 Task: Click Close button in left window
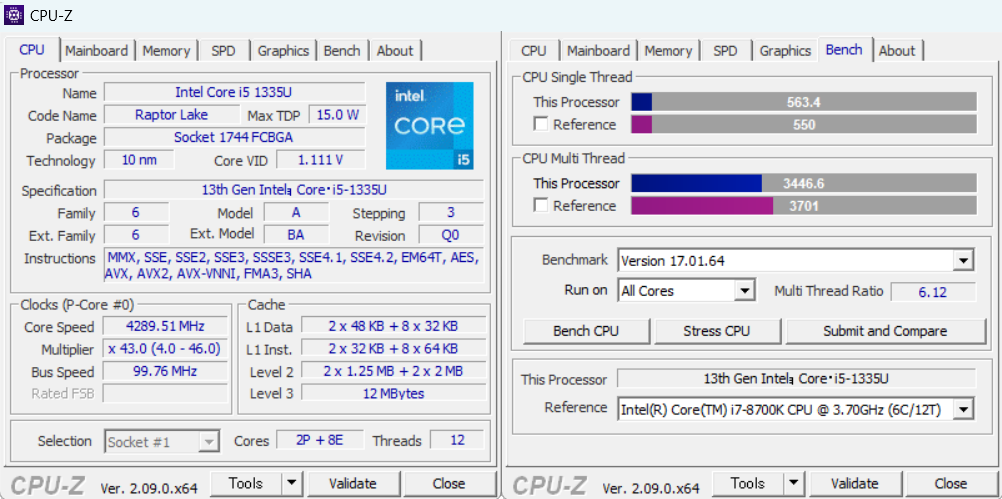click(x=449, y=483)
